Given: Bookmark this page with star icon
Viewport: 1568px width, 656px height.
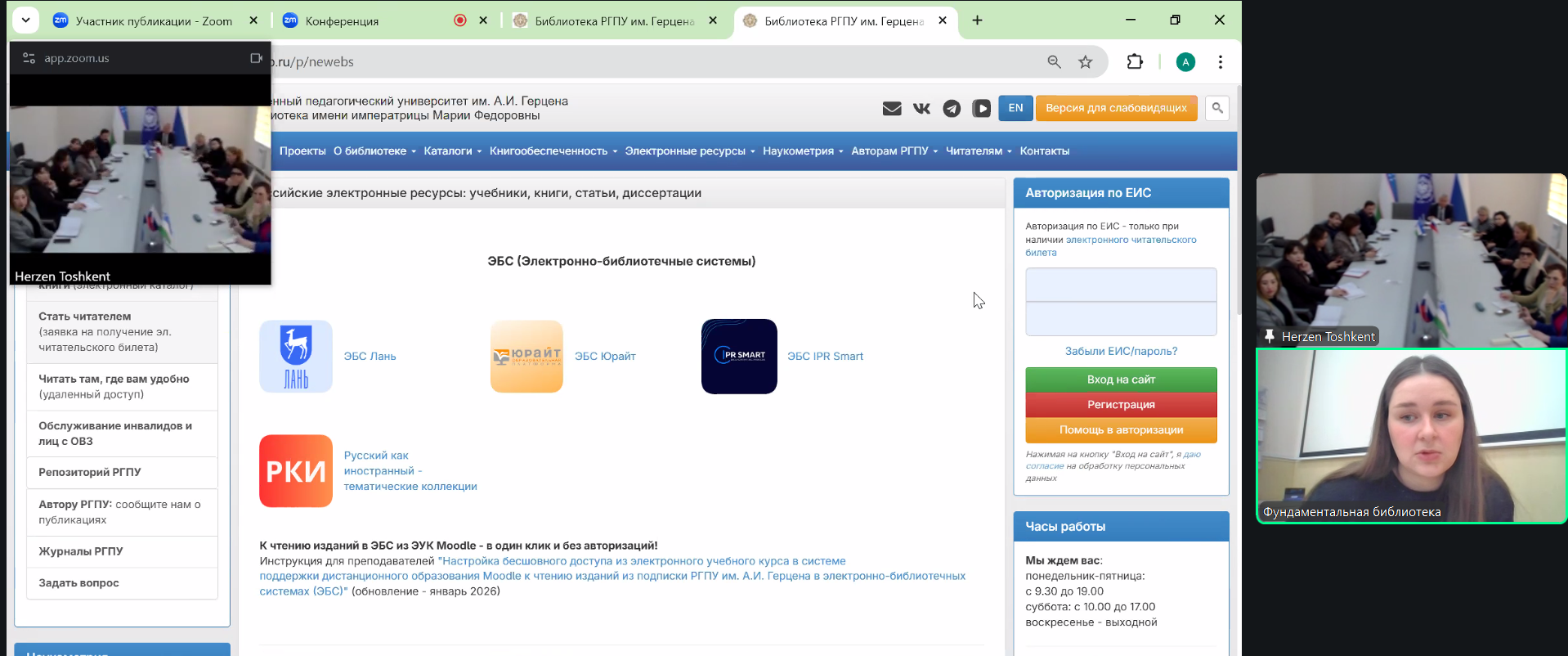Looking at the screenshot, I should (1085, 62).
